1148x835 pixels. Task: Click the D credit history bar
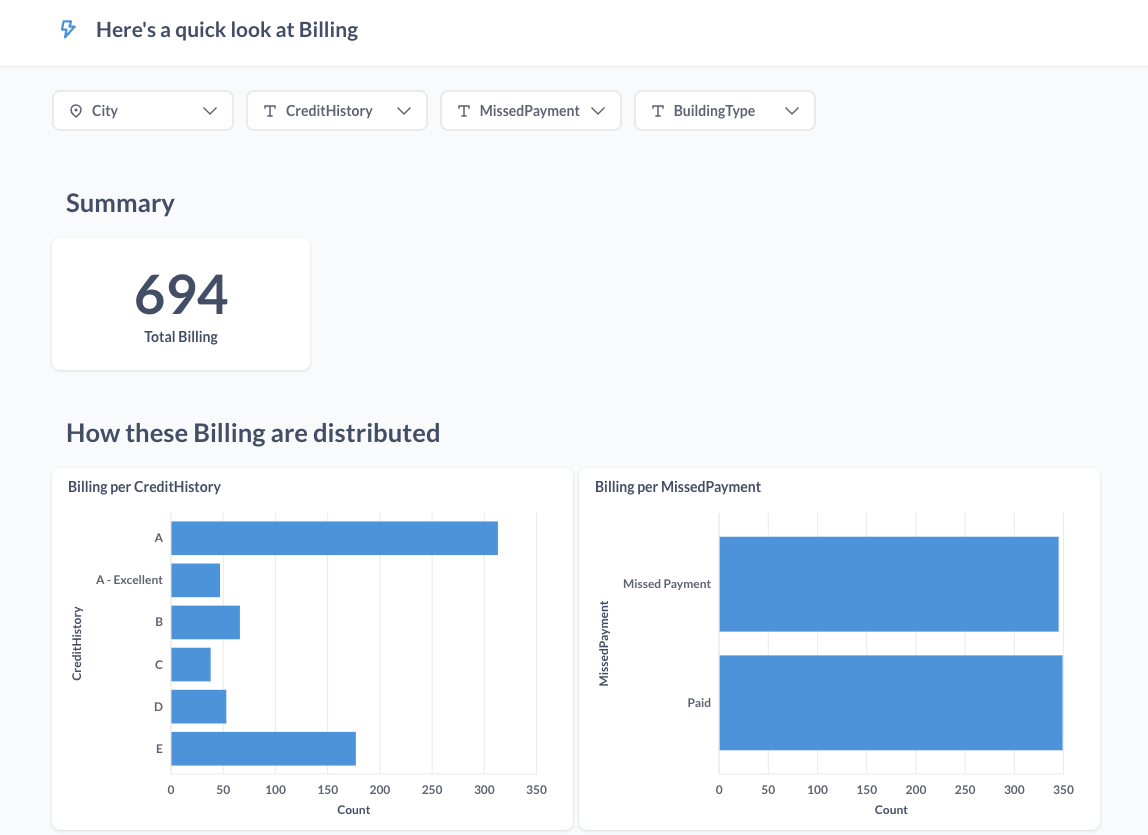click(x=198, y=706)
